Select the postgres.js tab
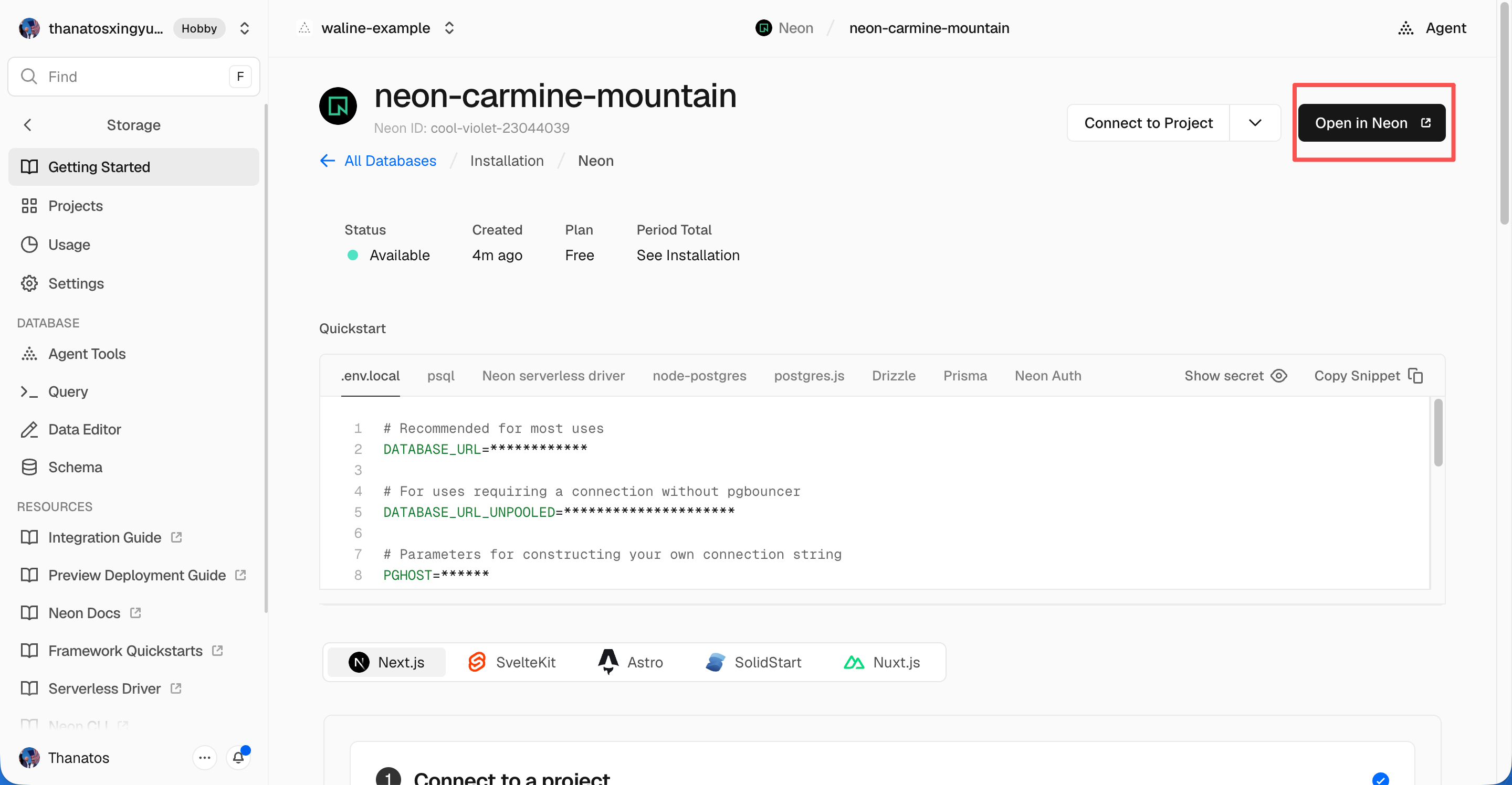This screenshot has width=1512, height=785. [809, 376]
